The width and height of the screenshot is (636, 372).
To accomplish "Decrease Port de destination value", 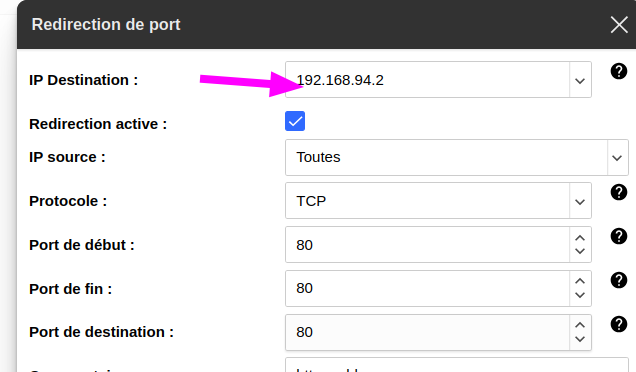I will click(580, 339).
